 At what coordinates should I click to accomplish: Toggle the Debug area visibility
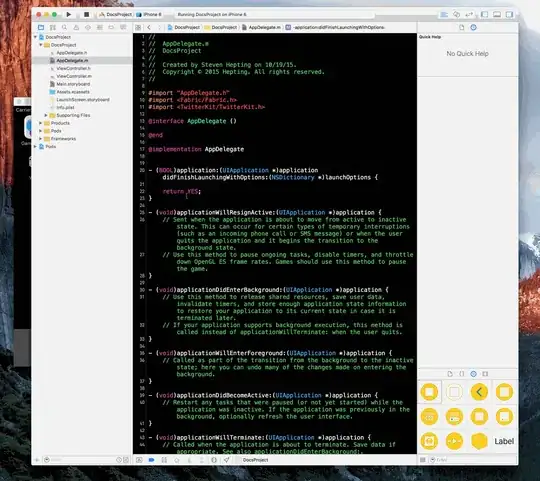pyautogui.click(x=497, y=14)
